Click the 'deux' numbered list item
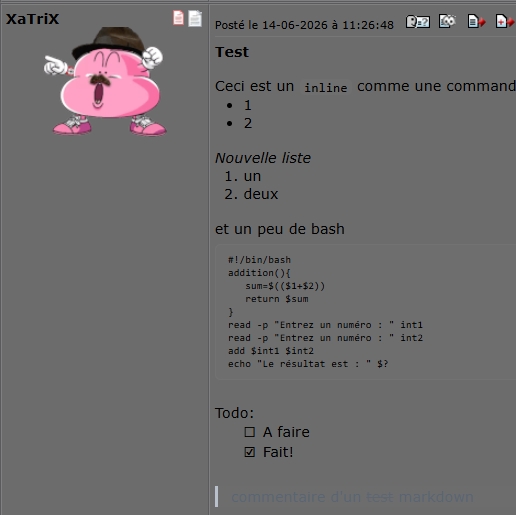The image size is (516, 515). pyautogui.click(x=261, y=194)
